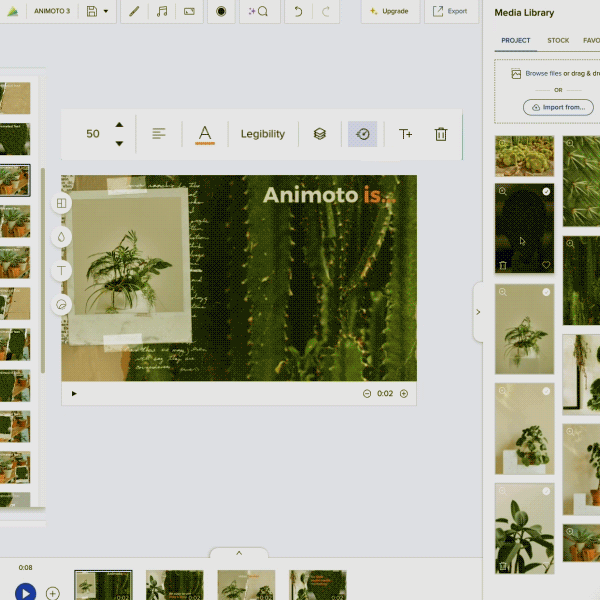
Task: Toggle checkmark on rubber plant leaves image
Action: [546, 491]
